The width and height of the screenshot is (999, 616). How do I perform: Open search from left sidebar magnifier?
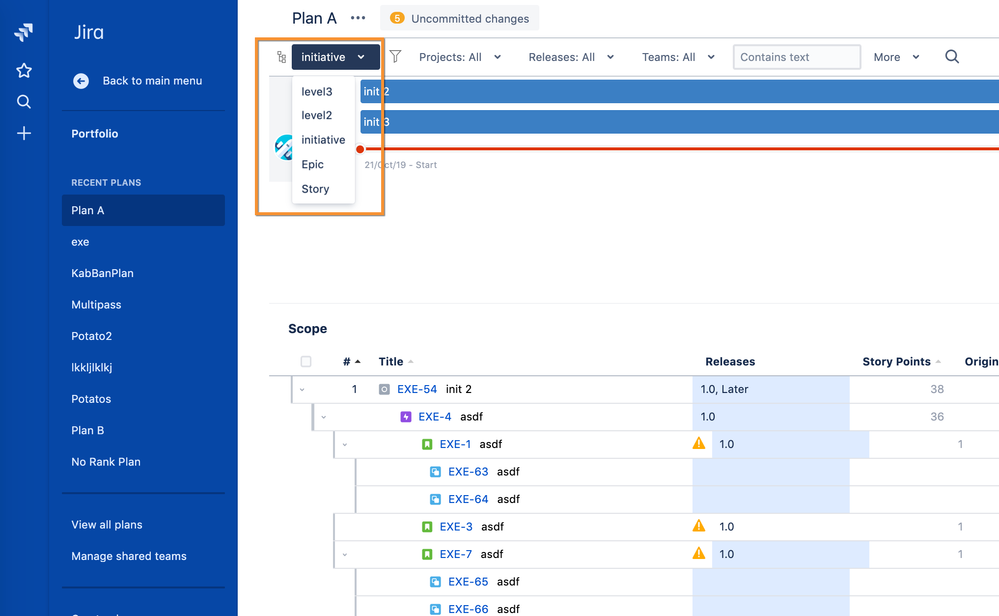24,102
